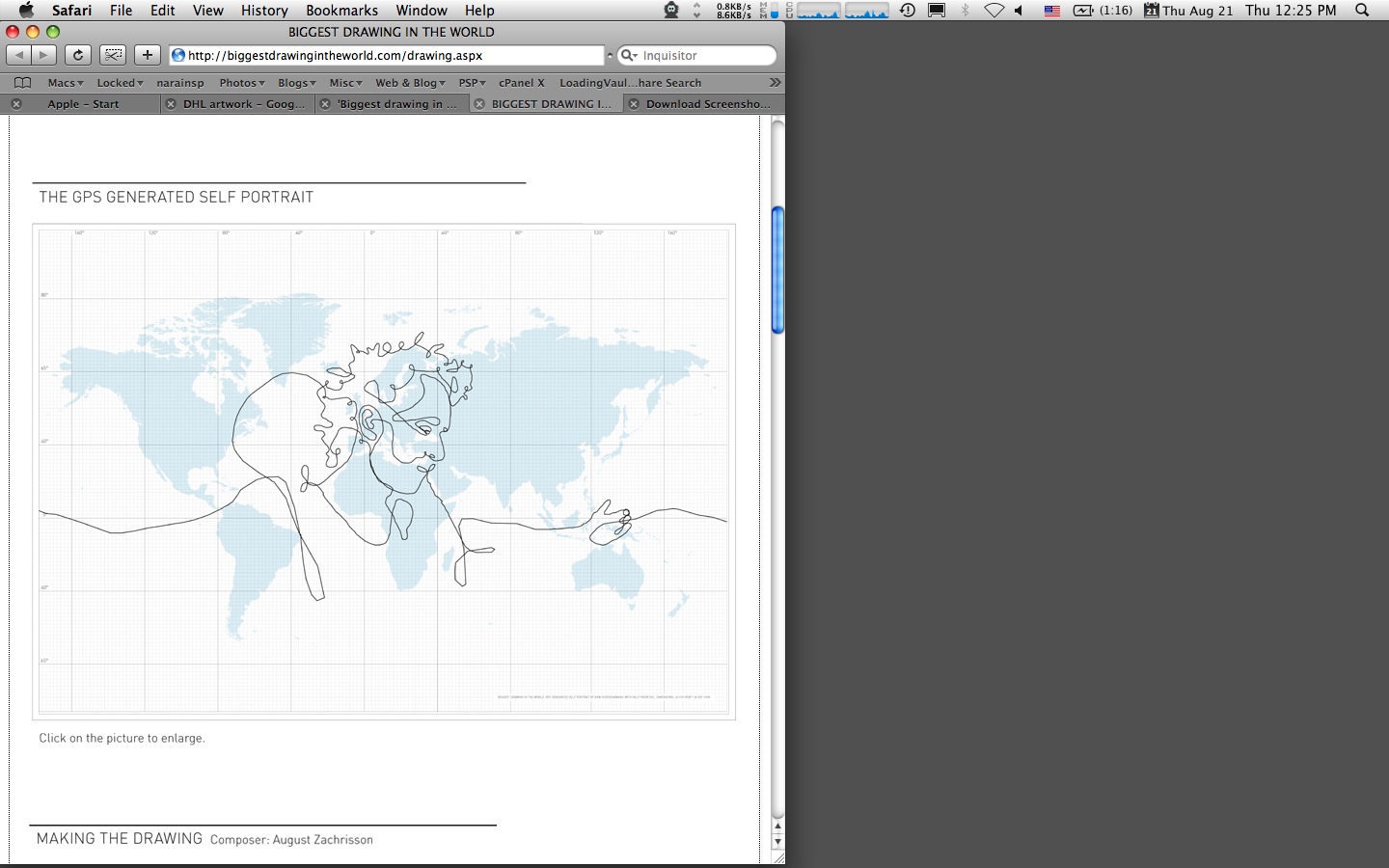The height and width of the screenshot is (868, 1389).
Task: Open the Apple menu
Action: coord(26,11)
